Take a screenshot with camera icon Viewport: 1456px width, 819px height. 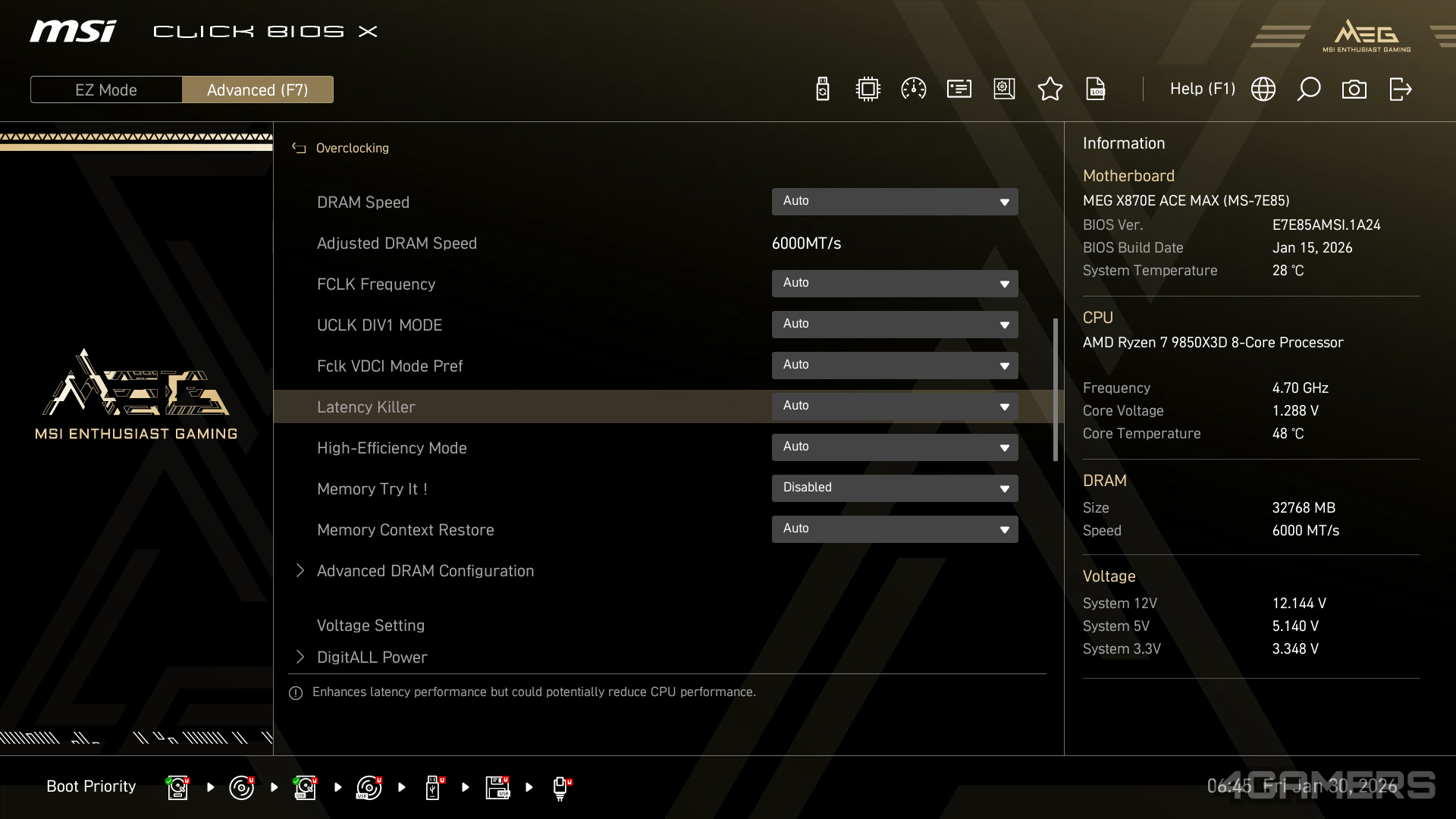tap(1354, 89)
